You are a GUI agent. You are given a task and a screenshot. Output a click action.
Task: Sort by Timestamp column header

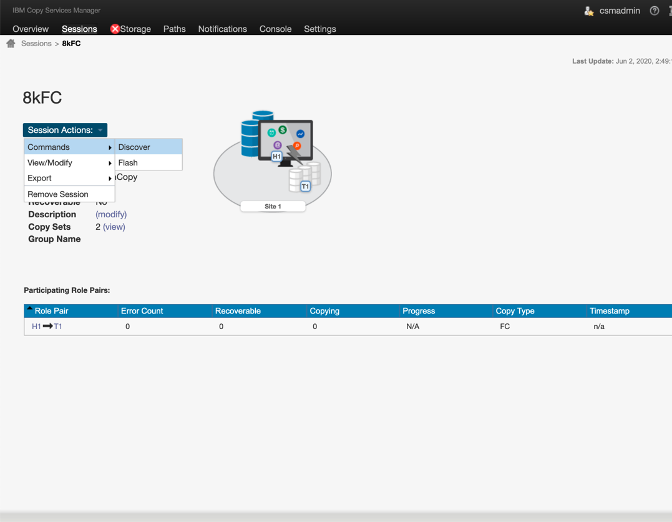(x=609, y=311)
